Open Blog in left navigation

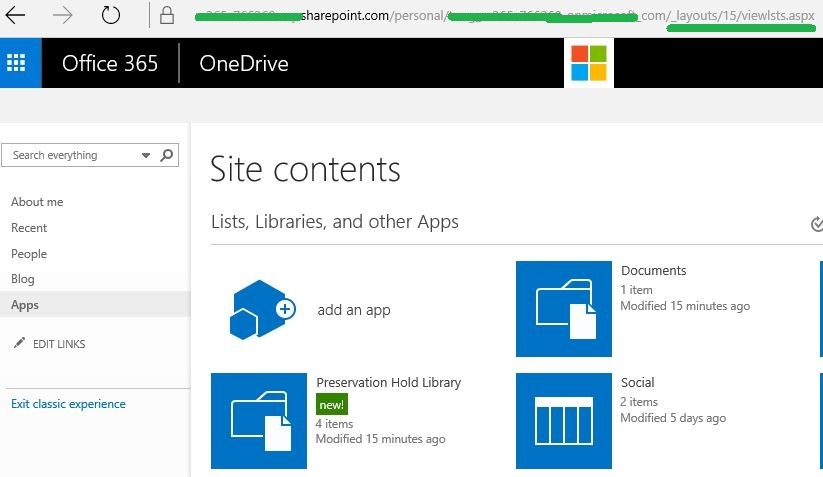[x=23, y=279]
